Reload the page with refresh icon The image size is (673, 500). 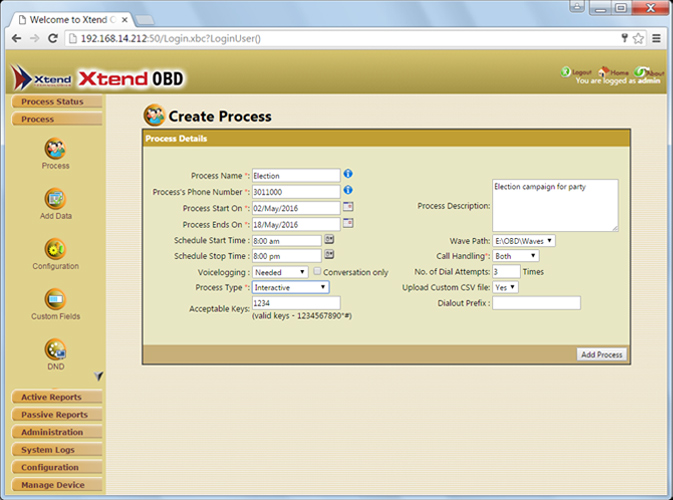click(53, 39)
